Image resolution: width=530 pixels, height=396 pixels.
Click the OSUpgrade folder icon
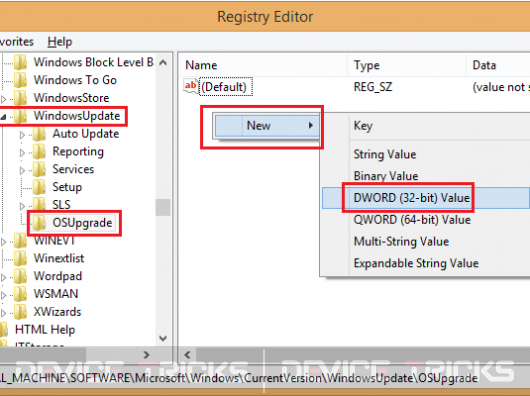tap(40, 223)
